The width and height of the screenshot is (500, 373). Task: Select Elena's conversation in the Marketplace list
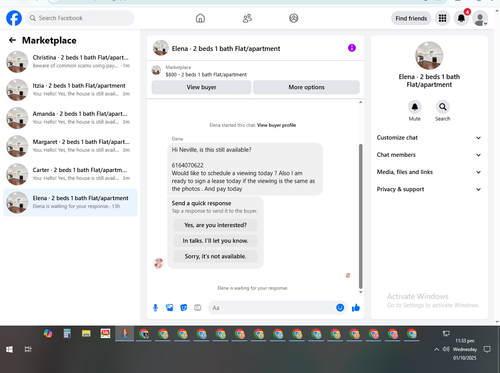pos(70,202)
